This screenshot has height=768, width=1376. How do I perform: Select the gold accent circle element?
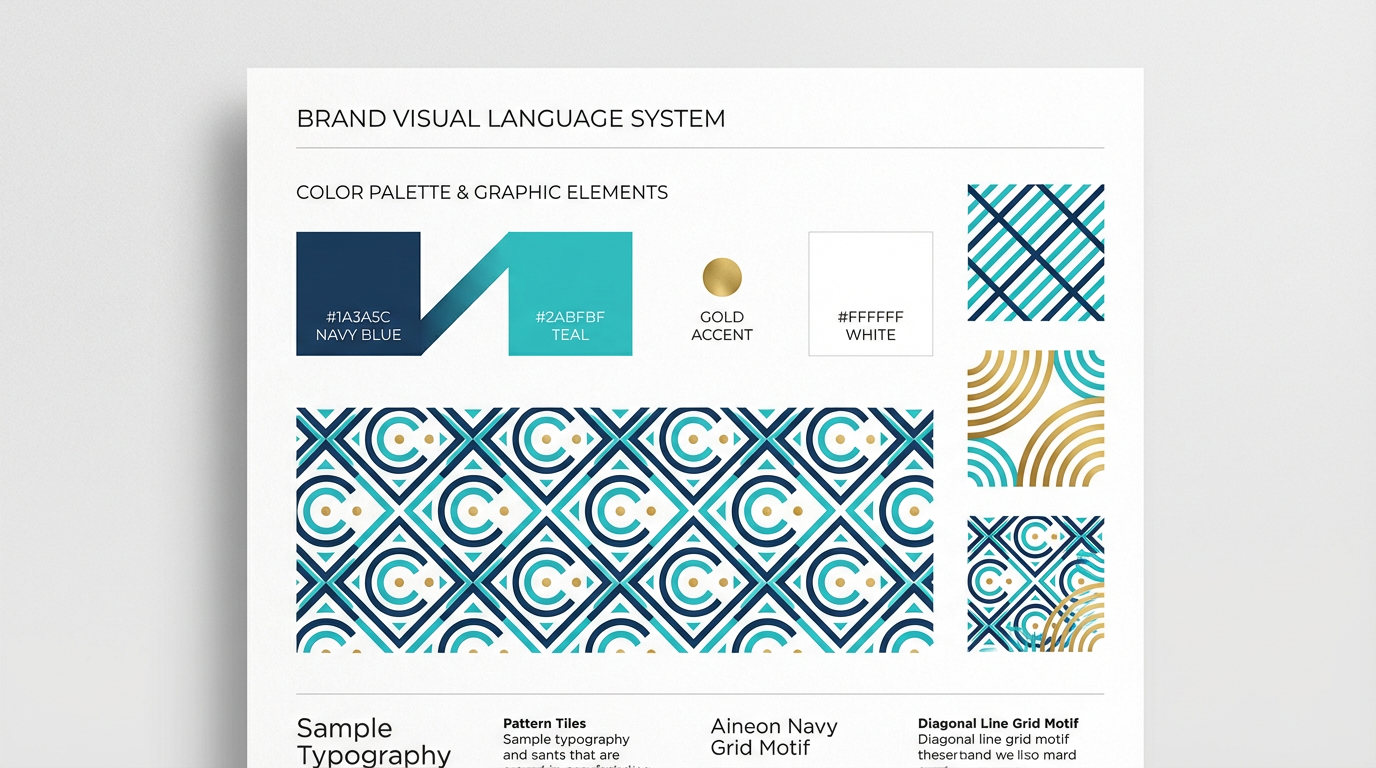point(722,275)
